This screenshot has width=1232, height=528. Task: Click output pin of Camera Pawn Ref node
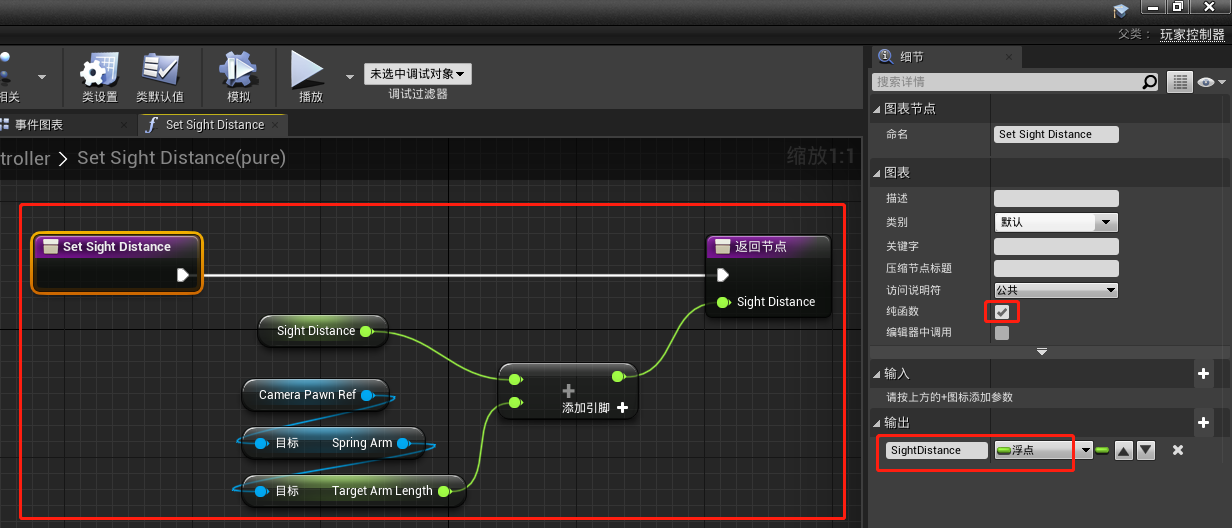[367, 395]
